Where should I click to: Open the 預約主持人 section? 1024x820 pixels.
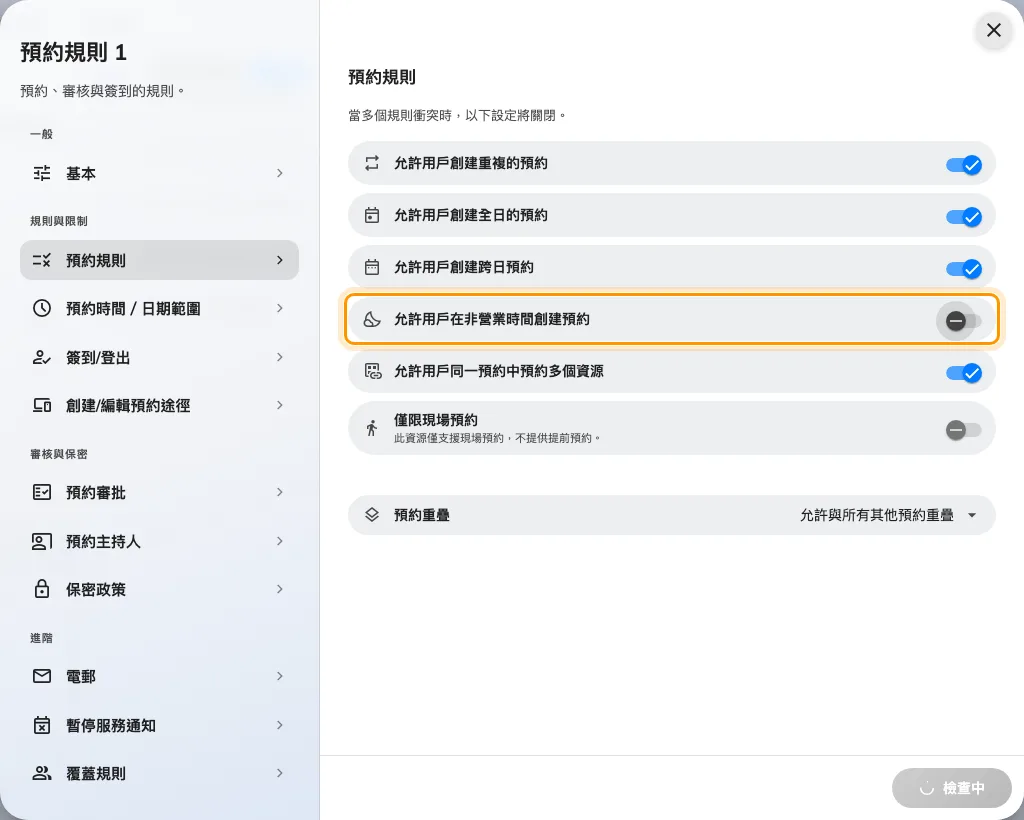click(159, 541)
